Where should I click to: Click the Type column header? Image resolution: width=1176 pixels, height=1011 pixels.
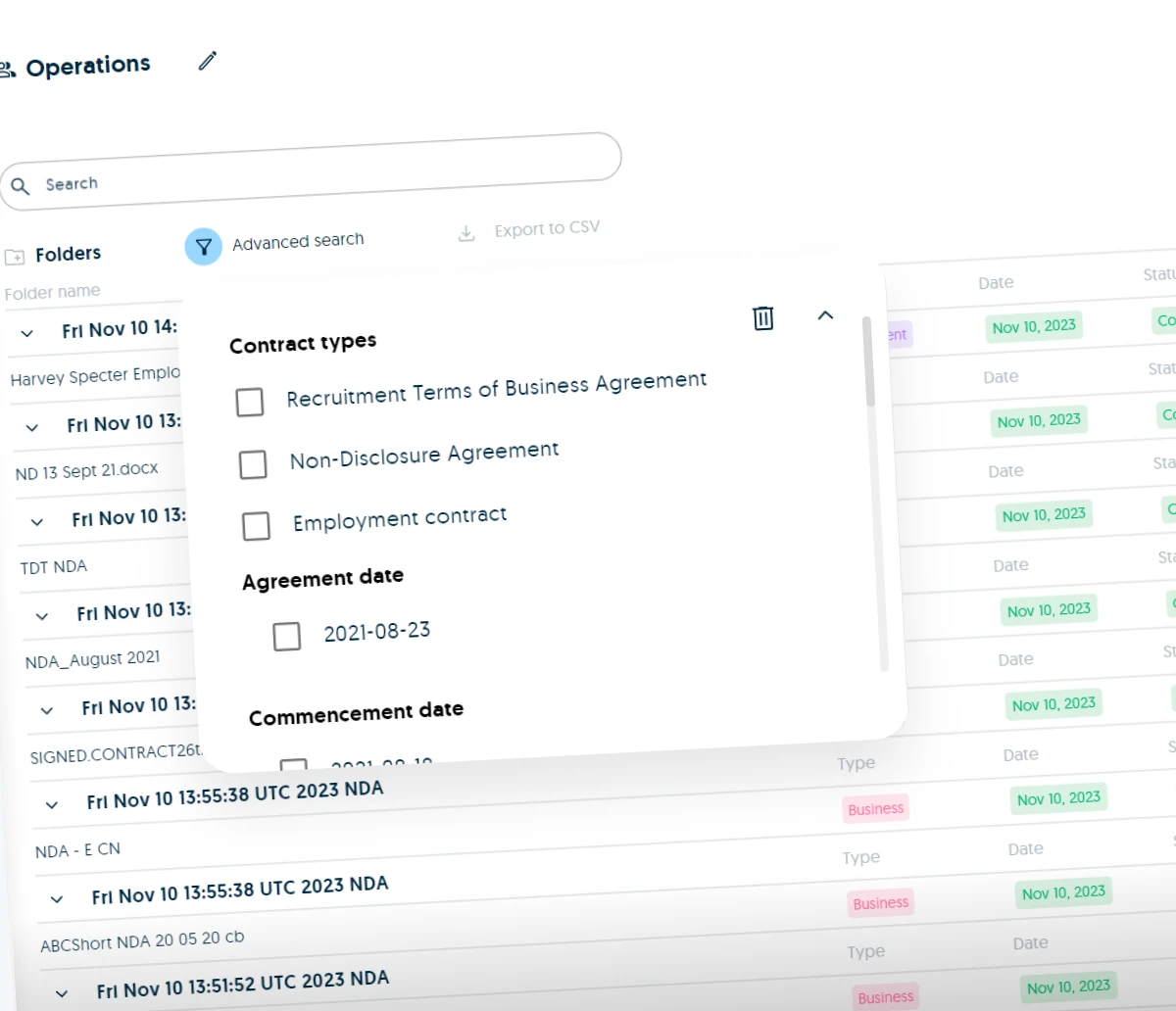point(856,762)
